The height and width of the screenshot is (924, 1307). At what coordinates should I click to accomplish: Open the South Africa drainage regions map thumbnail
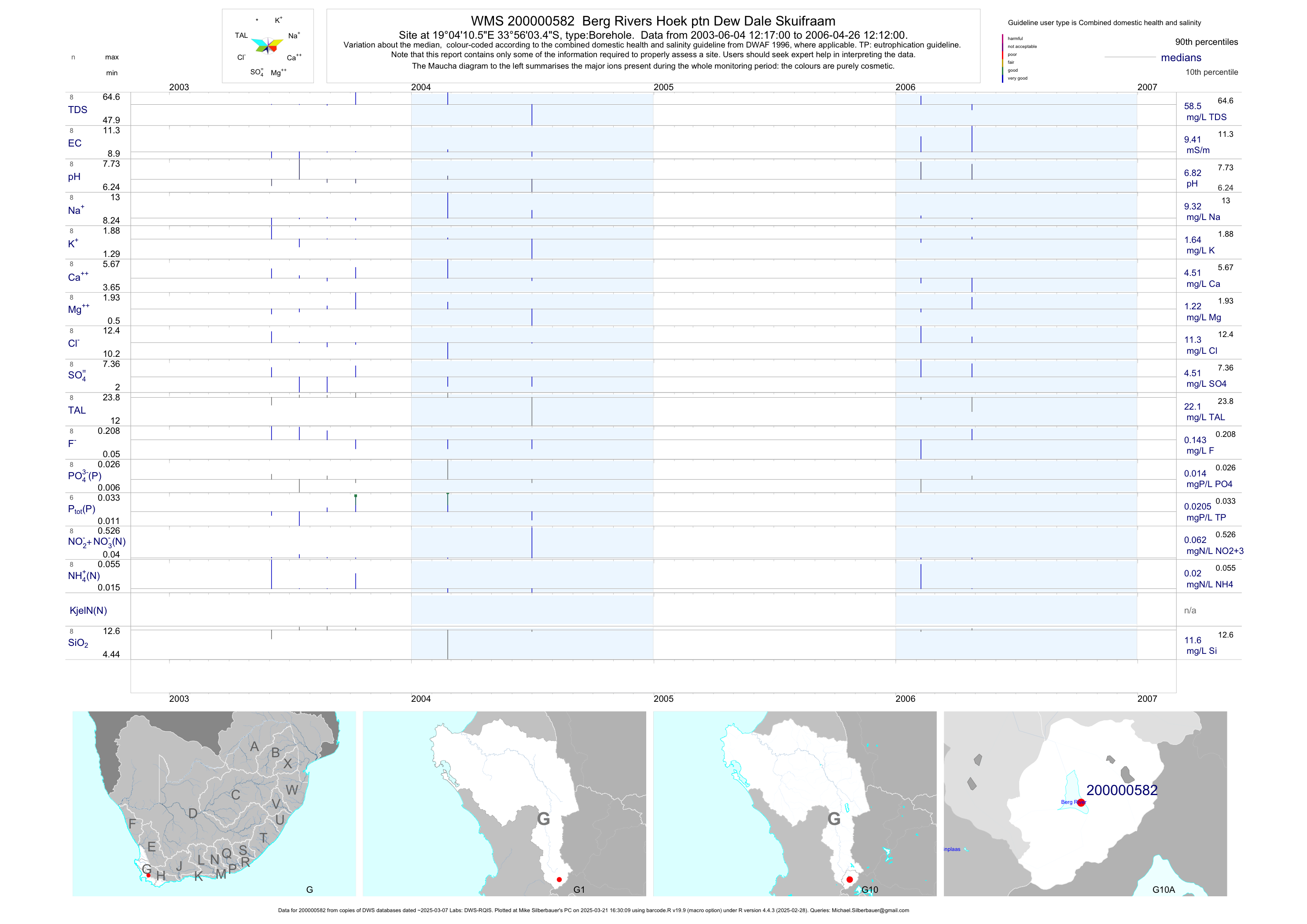[214, 803]
